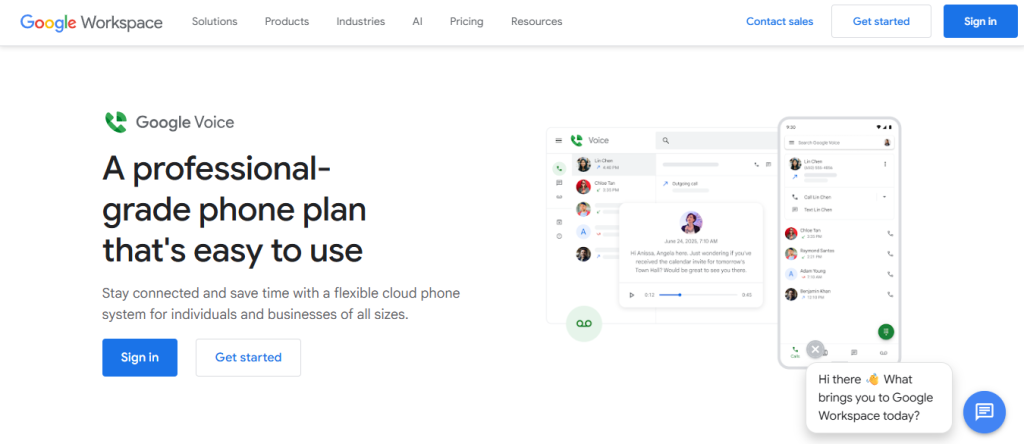The height and width of the screenshot is (444, 1024).
Task: Select Chloe Tan row in desktop call list
Action: [614, 187]
